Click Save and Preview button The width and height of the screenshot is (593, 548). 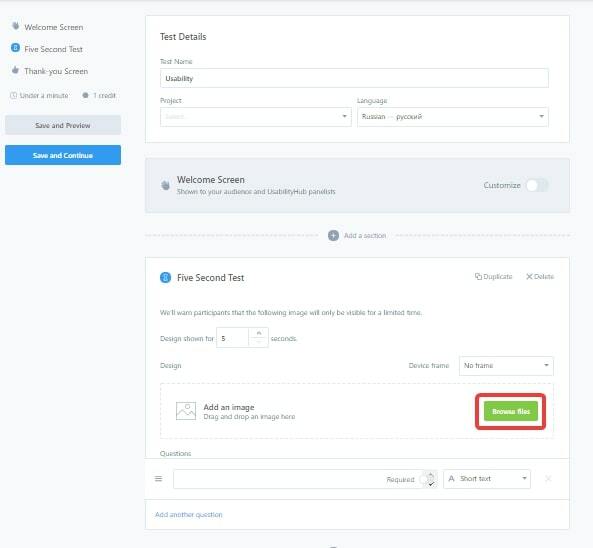pyautogui.click(x=63, y=125)
